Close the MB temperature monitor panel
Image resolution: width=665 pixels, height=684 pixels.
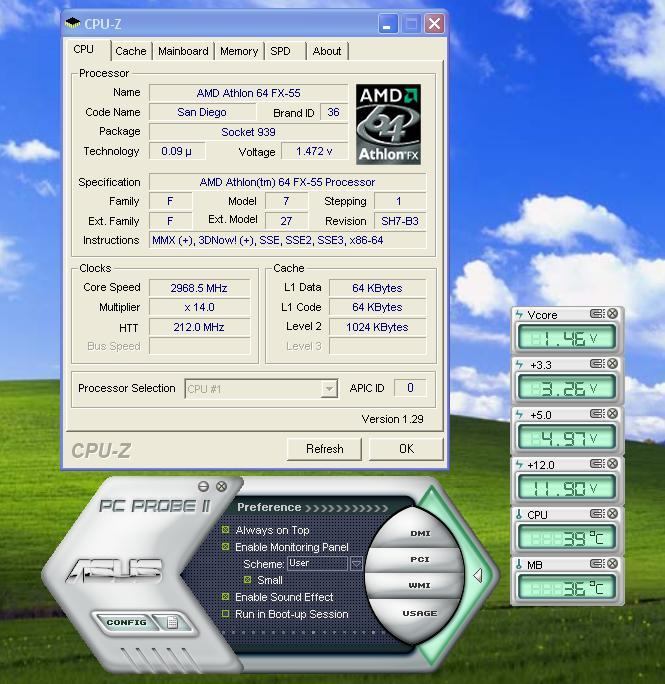click(613, 564)
